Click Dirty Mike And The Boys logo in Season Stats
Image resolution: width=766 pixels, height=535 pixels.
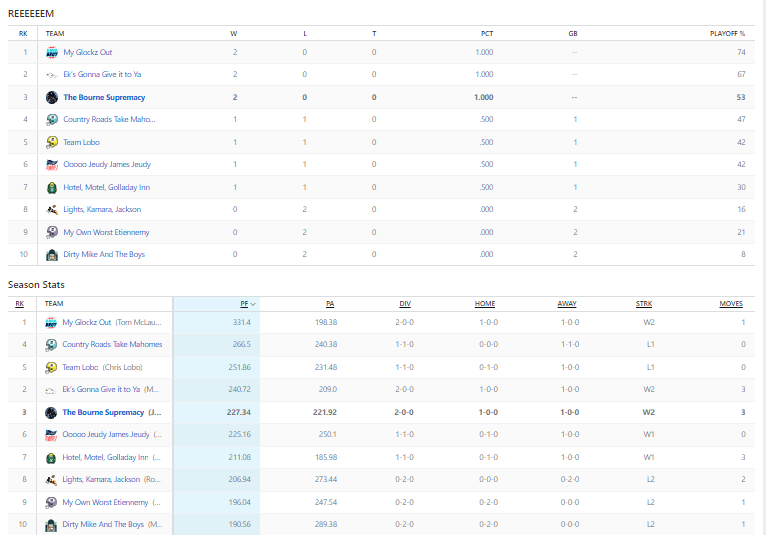coord(51,524)
